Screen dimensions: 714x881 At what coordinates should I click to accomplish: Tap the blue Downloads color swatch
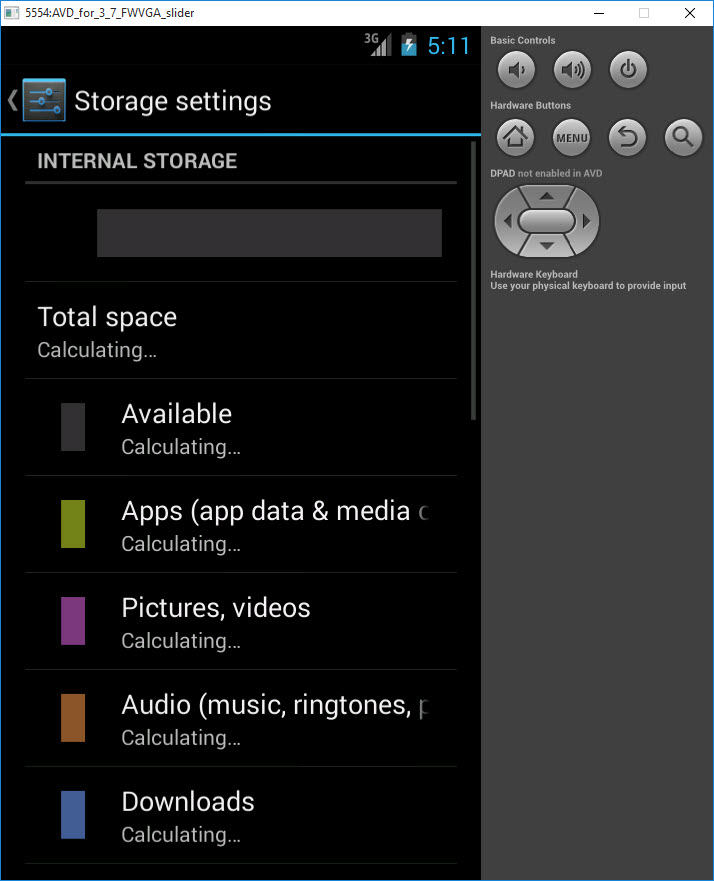[x=73, y=815]
